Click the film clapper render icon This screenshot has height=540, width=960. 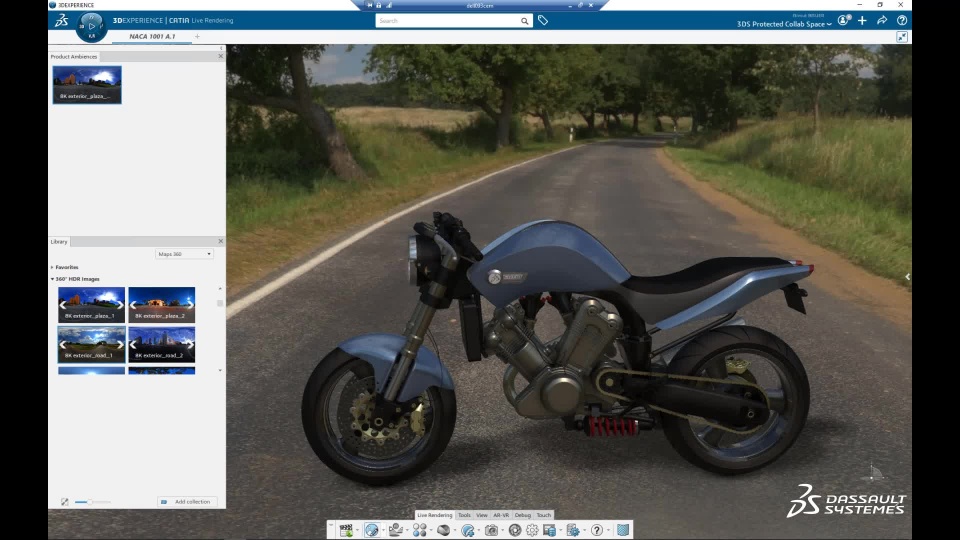(x=346, y=530)
